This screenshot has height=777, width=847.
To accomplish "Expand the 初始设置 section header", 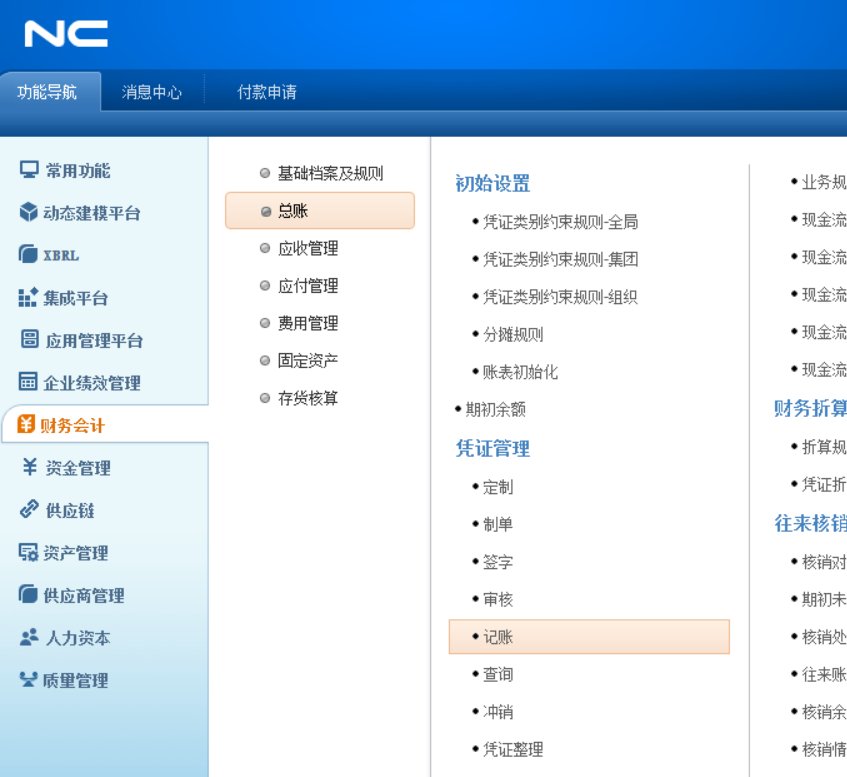I will tap(491, 184).
